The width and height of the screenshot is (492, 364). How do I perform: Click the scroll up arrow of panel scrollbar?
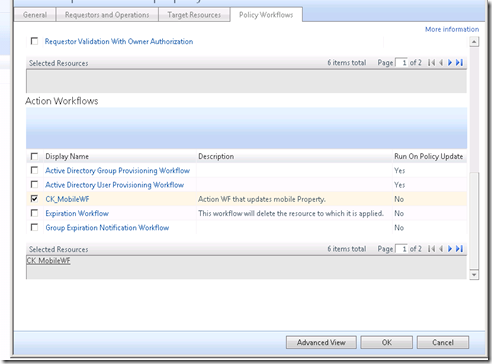pos(474,42)
